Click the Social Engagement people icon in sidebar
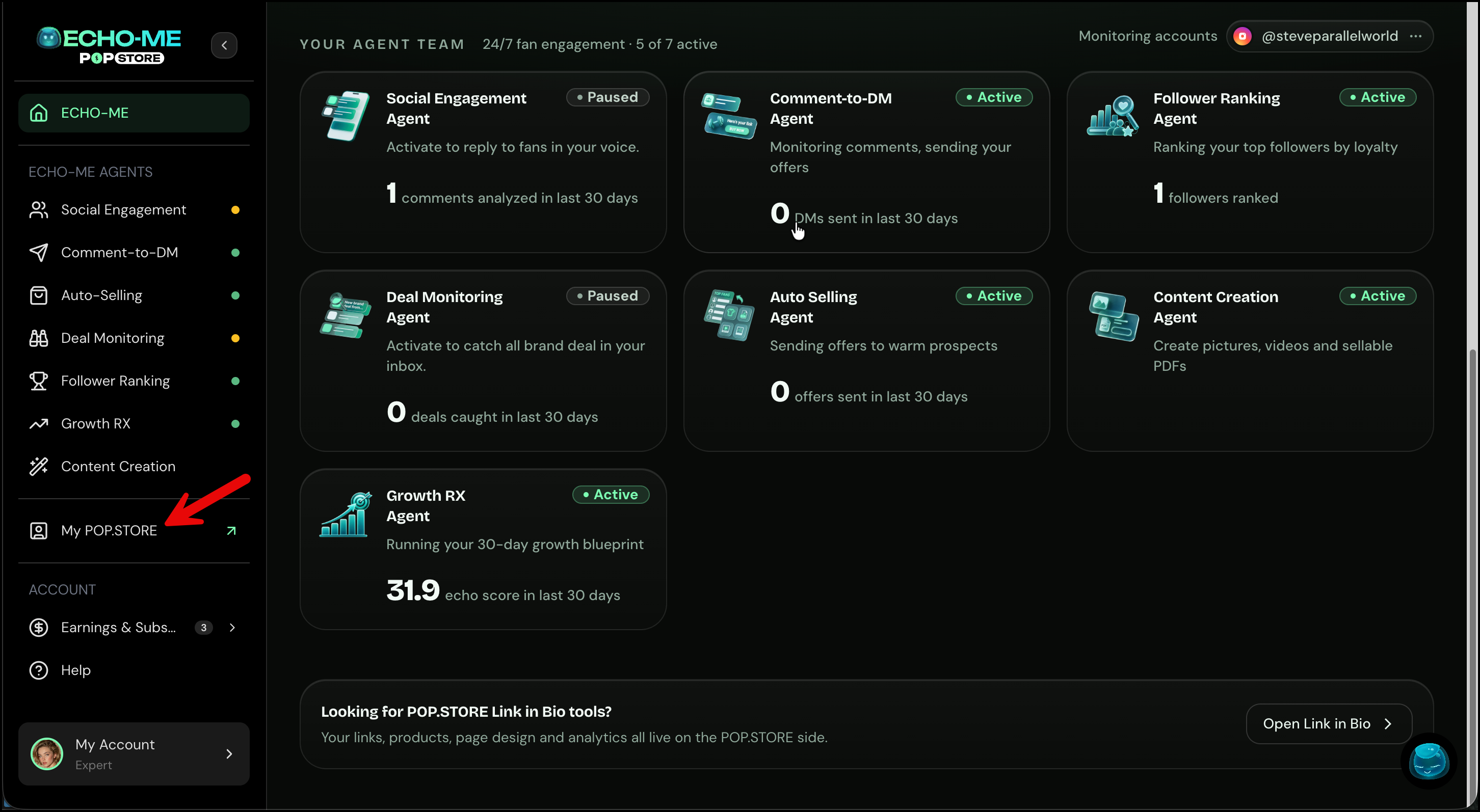The width and height of the screenshot is (1480, 812). click(39, 209)
